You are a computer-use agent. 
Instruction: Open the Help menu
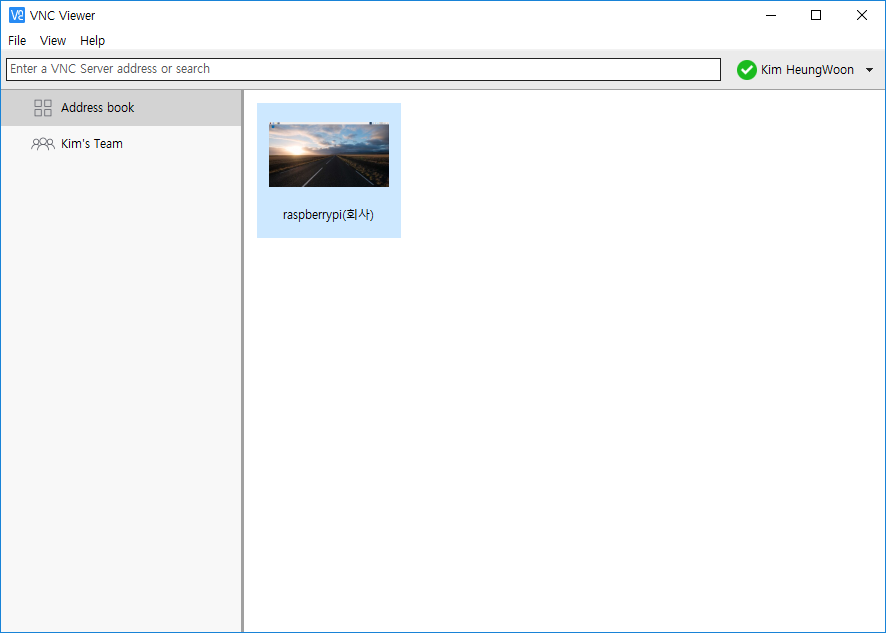[x=92, y=41]
